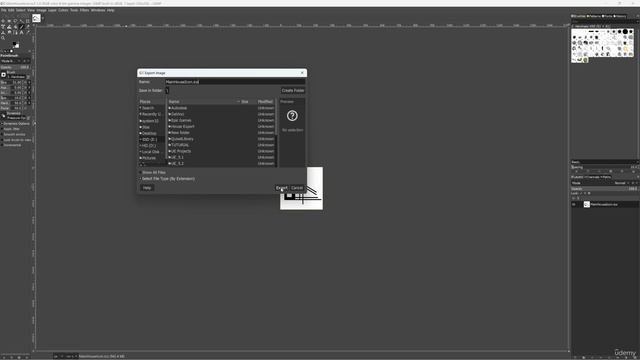This screenshot has height=360, width=640.
Task: Click Cancel in the Export Image dialog
Action: pyautogui.click(x=297, y=188)
